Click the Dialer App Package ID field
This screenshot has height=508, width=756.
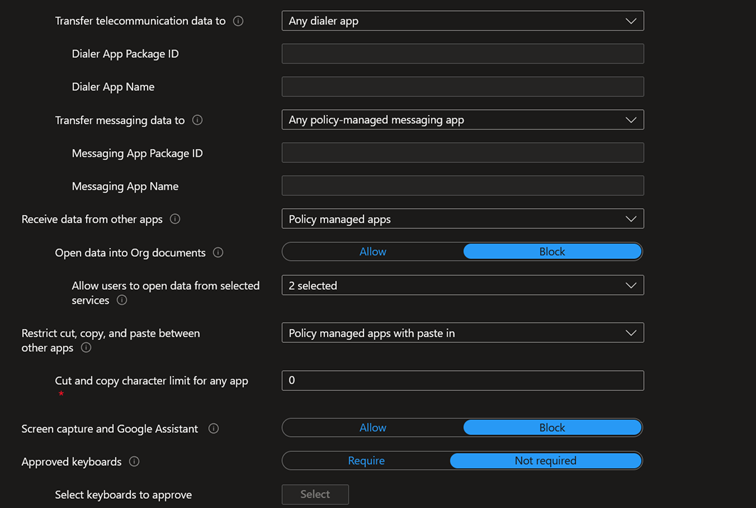click(462, 54)
